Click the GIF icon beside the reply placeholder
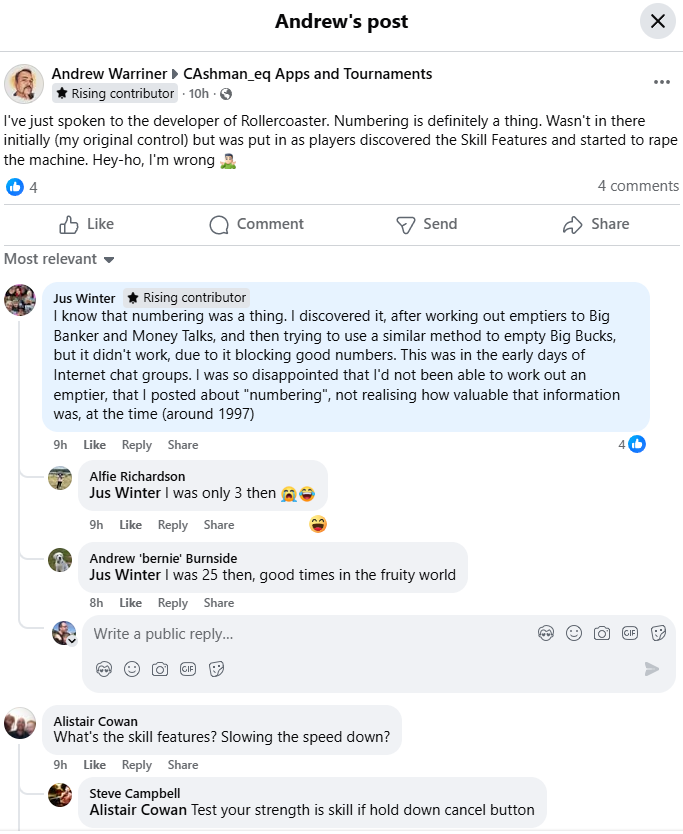This screenshot has width=683, height=834. [x=630, y=633]
